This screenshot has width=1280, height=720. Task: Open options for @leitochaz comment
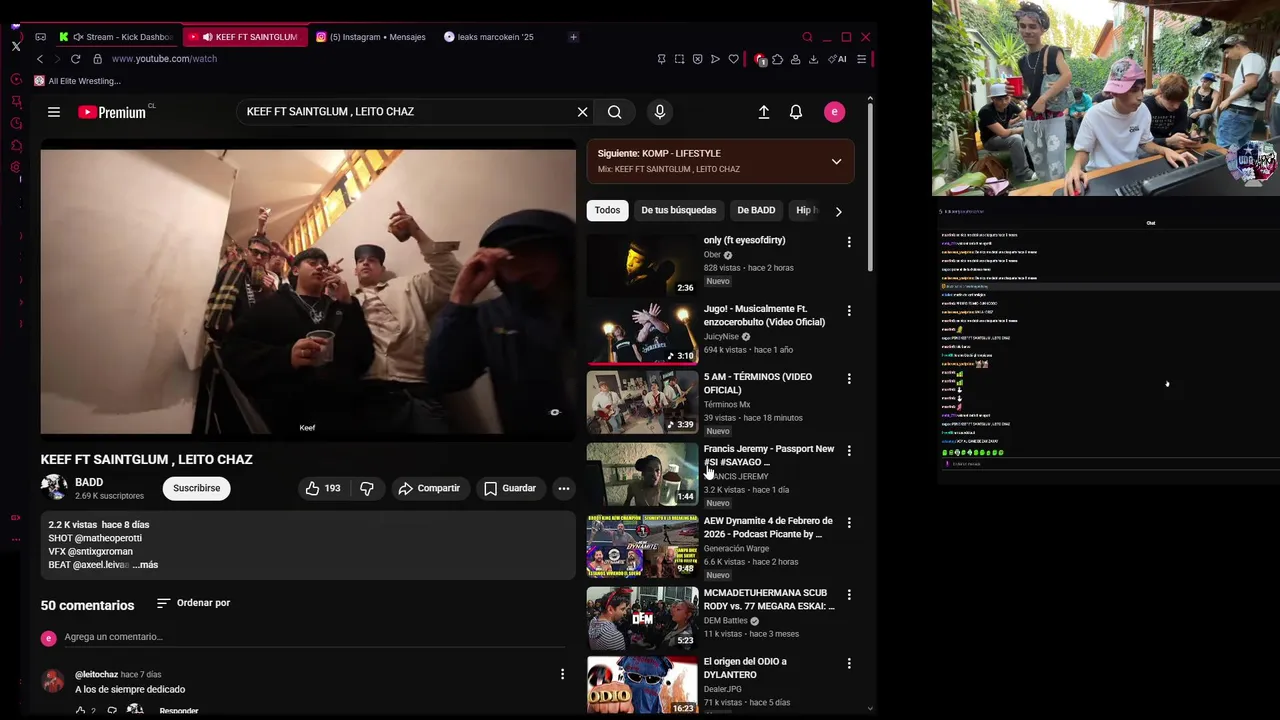click(x=562, y=675)
